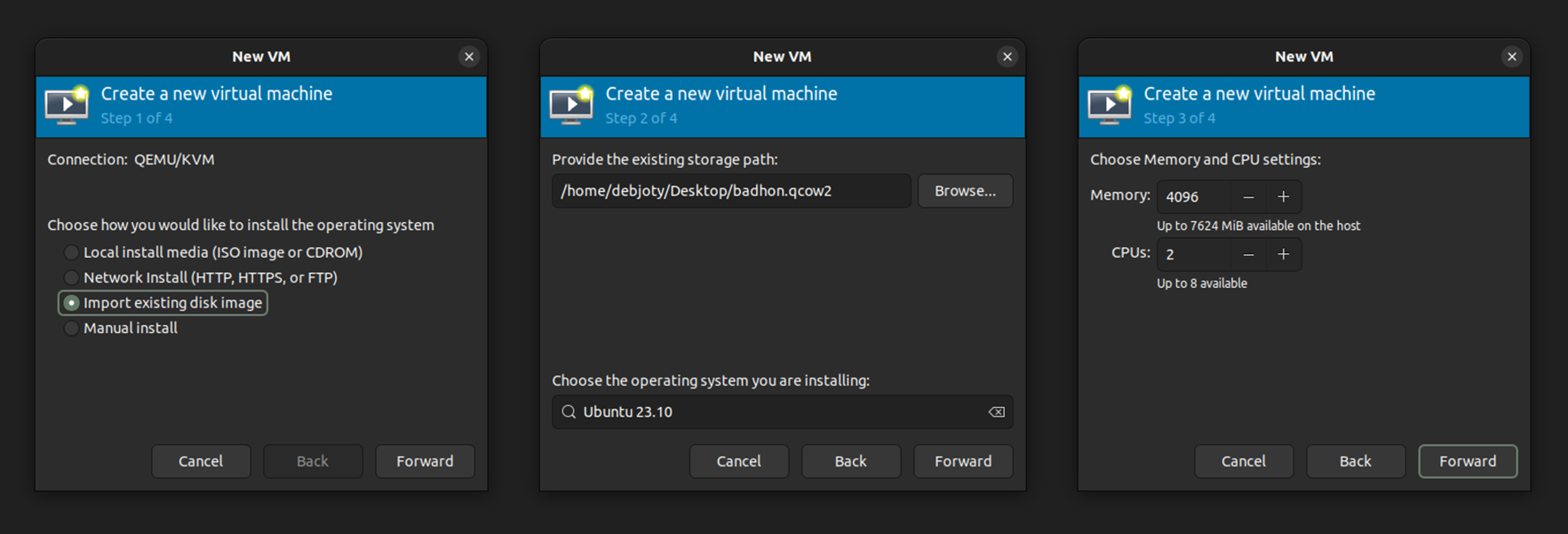1568x534 pixels.
Task: Close the Step 2 of 4 New VM window
Action: coord(1007,57)
